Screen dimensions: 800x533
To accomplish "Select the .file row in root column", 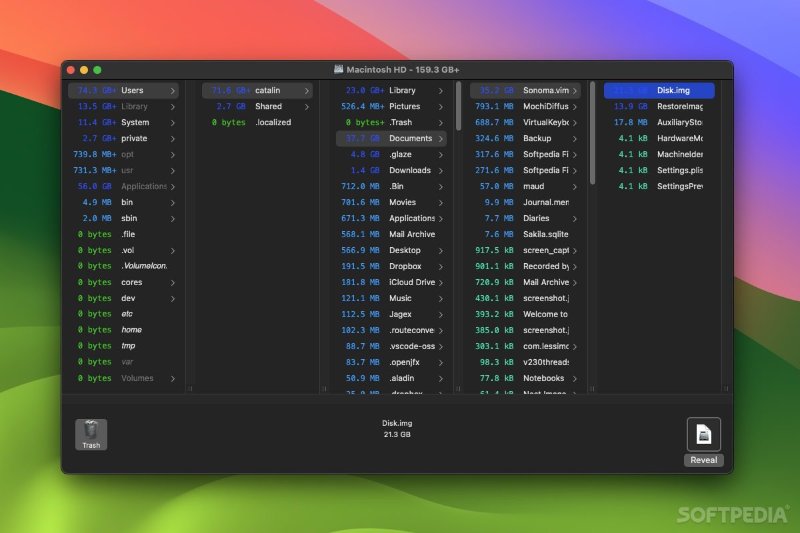I will (x=123, y=234).
